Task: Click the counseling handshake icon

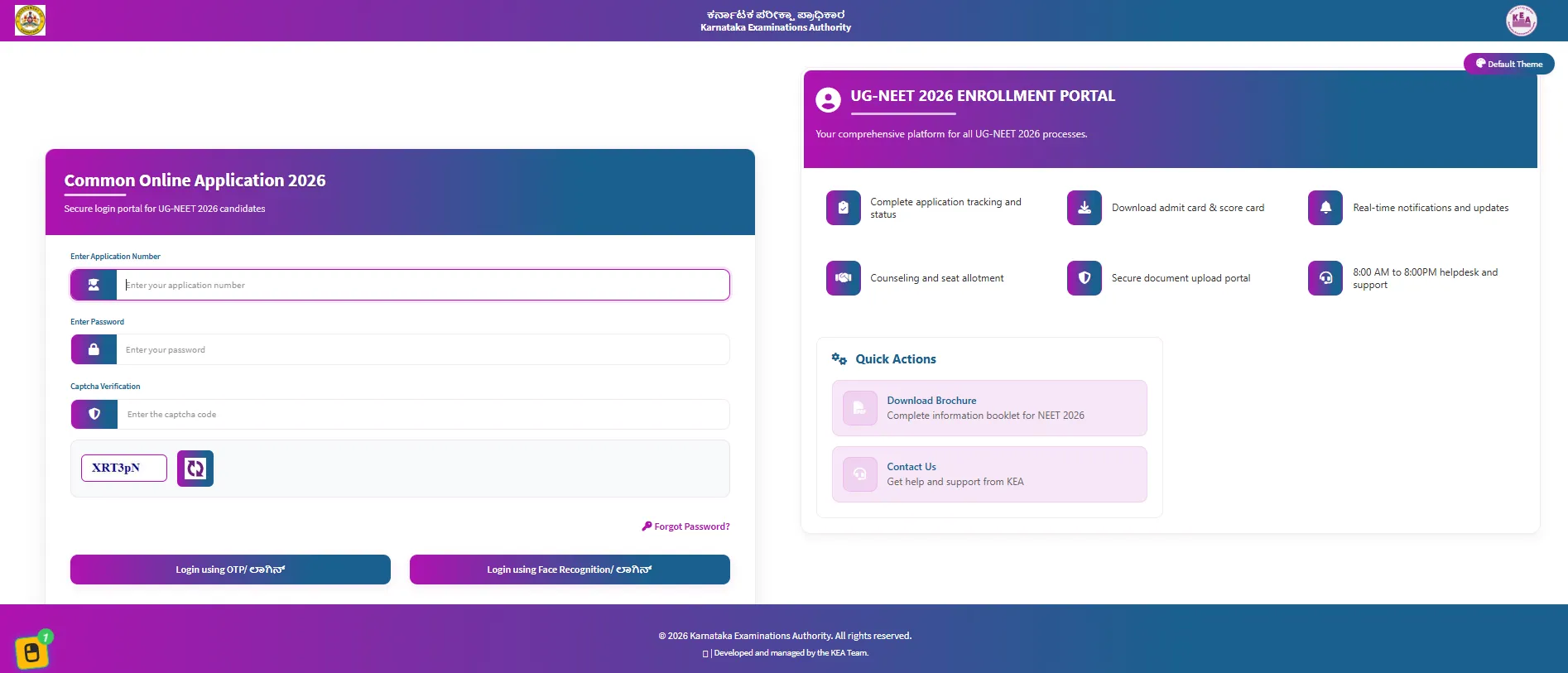Action: [843, 278]
